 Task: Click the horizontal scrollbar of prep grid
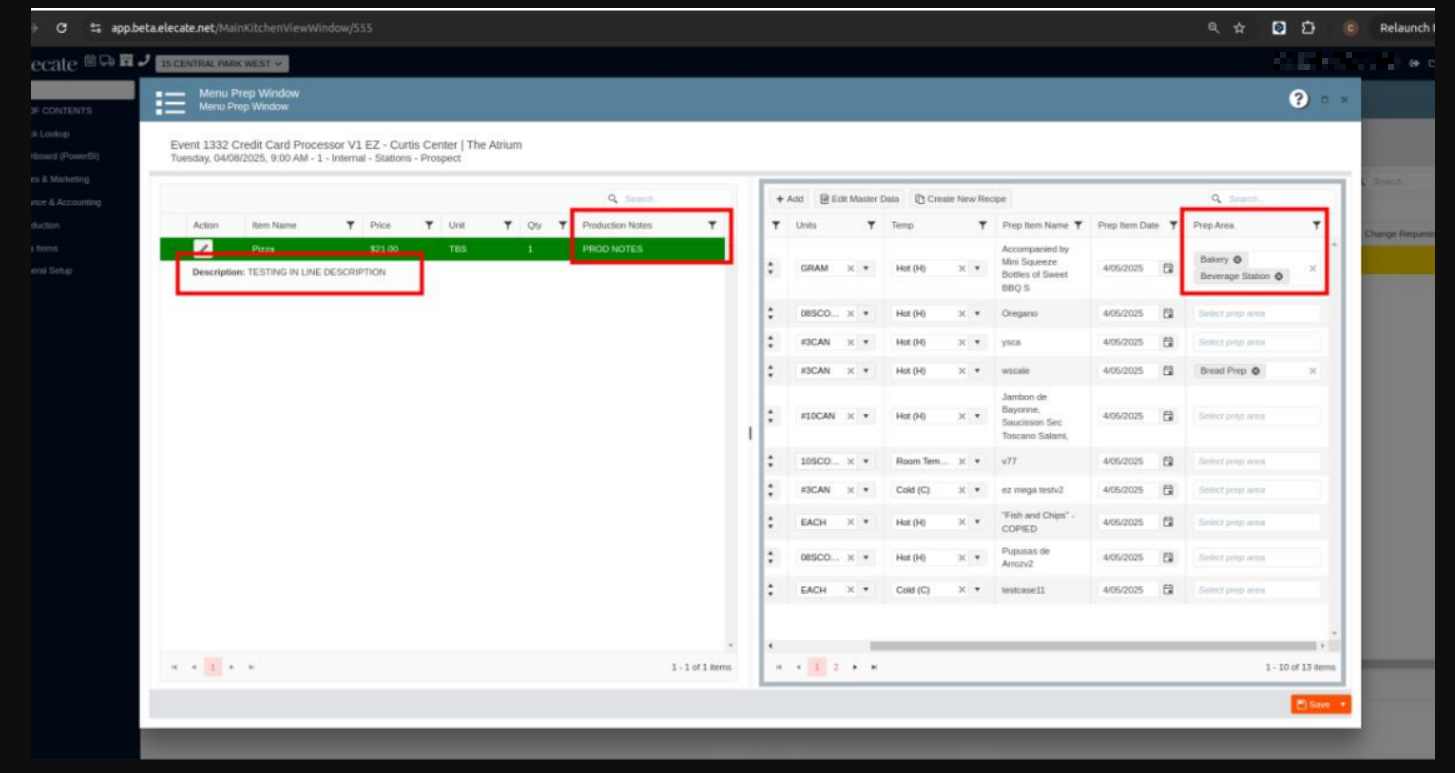tap(1092, 646)
